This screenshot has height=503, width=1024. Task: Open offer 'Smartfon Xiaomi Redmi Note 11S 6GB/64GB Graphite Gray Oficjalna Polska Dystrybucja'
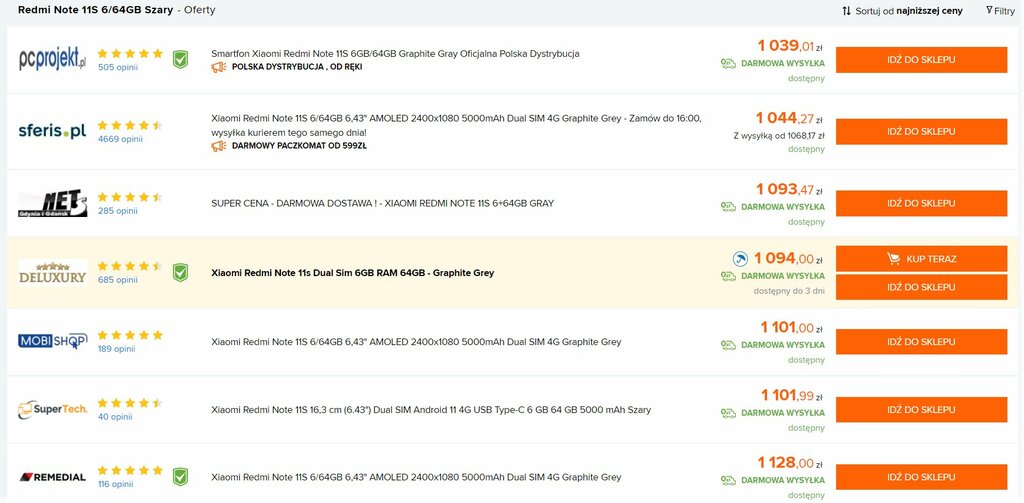(x=395, y=54)
